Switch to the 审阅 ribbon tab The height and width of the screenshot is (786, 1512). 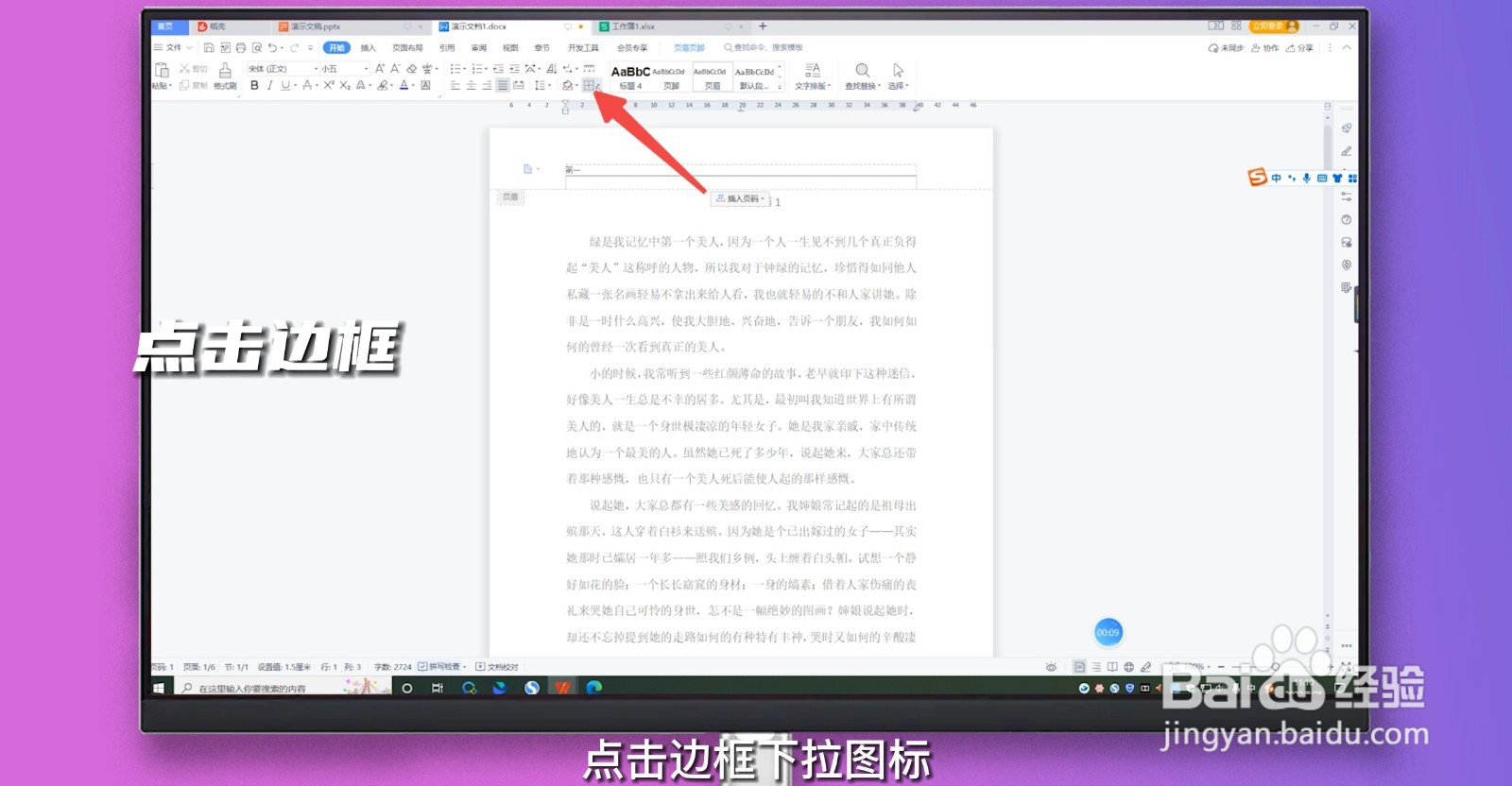pyautogui.click(x=479, y=47)
